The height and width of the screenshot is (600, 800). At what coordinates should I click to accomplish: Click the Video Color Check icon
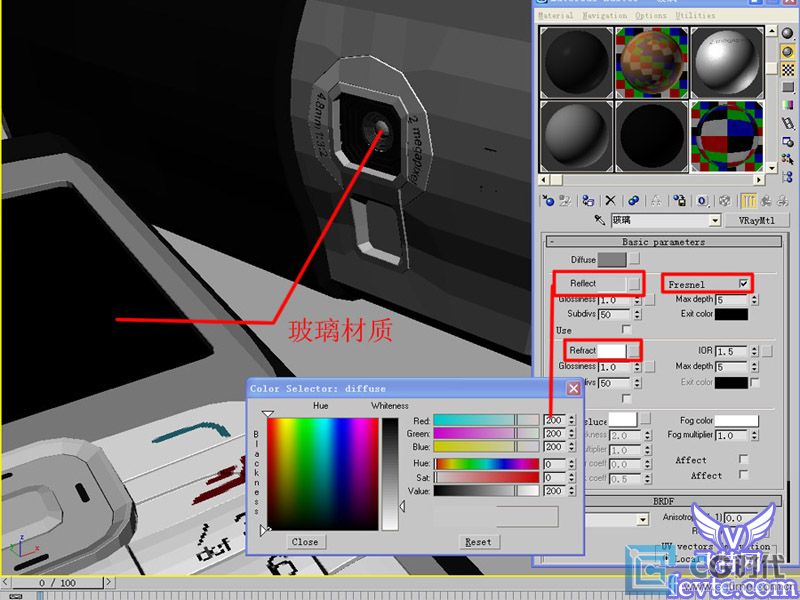pyautogui.click(x=788, y=105)
